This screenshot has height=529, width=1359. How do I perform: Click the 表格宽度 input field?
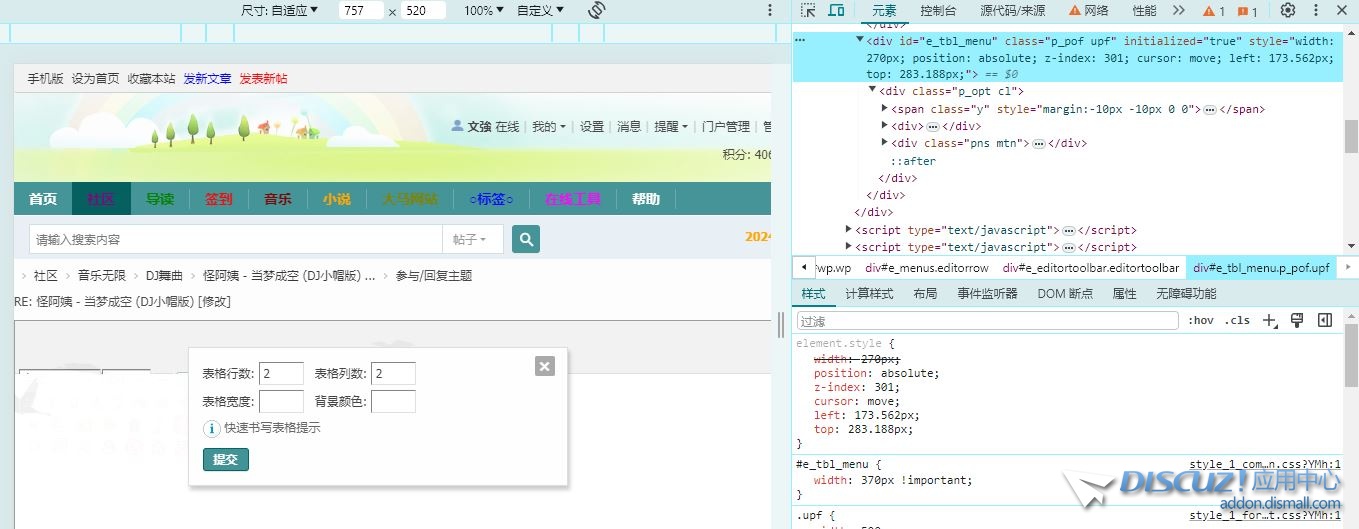pyautogui.click(x=281, y=401)
